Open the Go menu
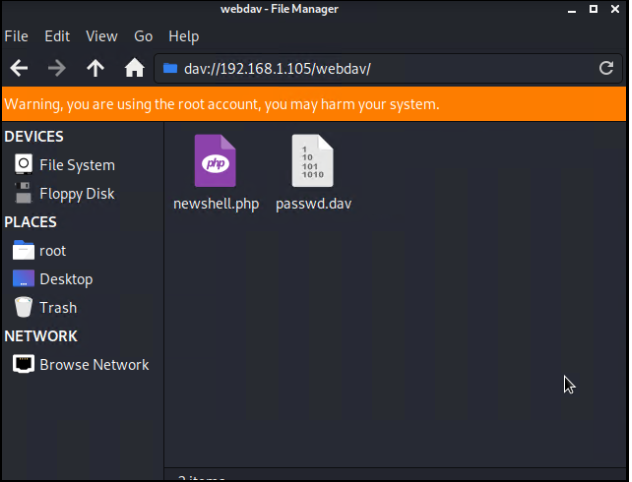632x482 pixels. (143, 36)
